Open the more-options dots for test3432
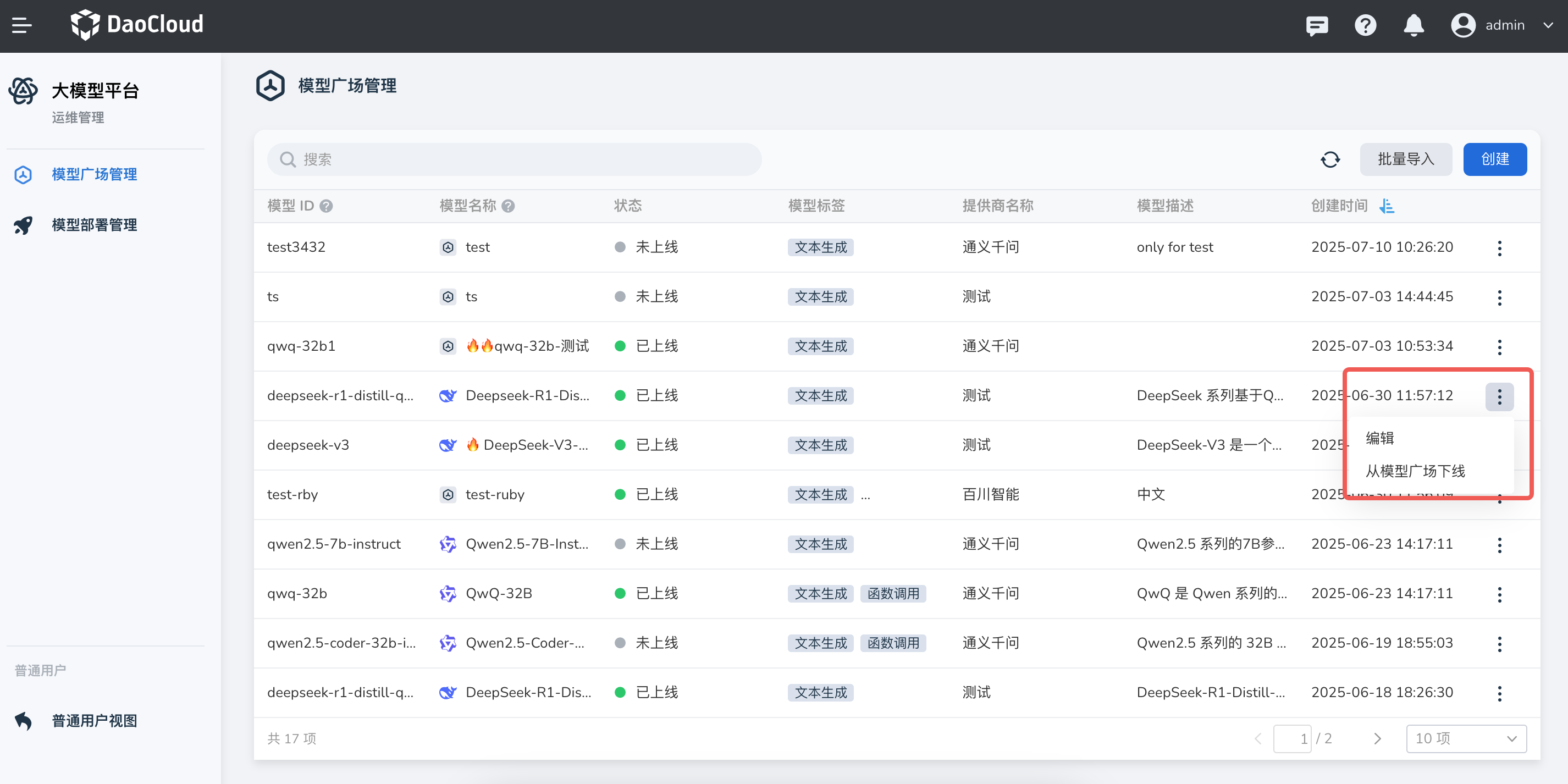The width and height of the screenshot is (1568, 784). [x=1499, y=248]
